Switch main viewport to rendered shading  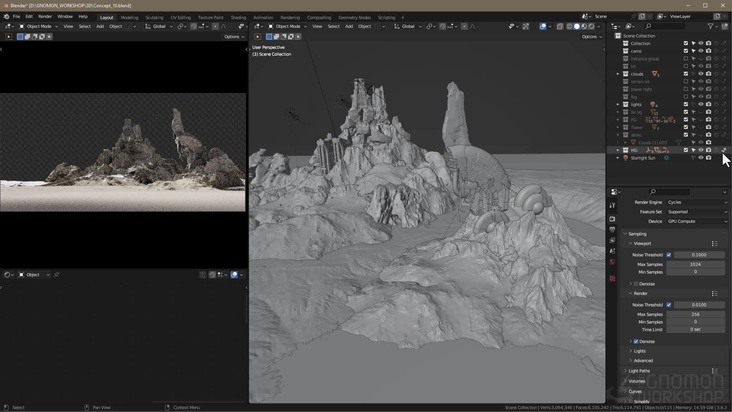(591, 27)
